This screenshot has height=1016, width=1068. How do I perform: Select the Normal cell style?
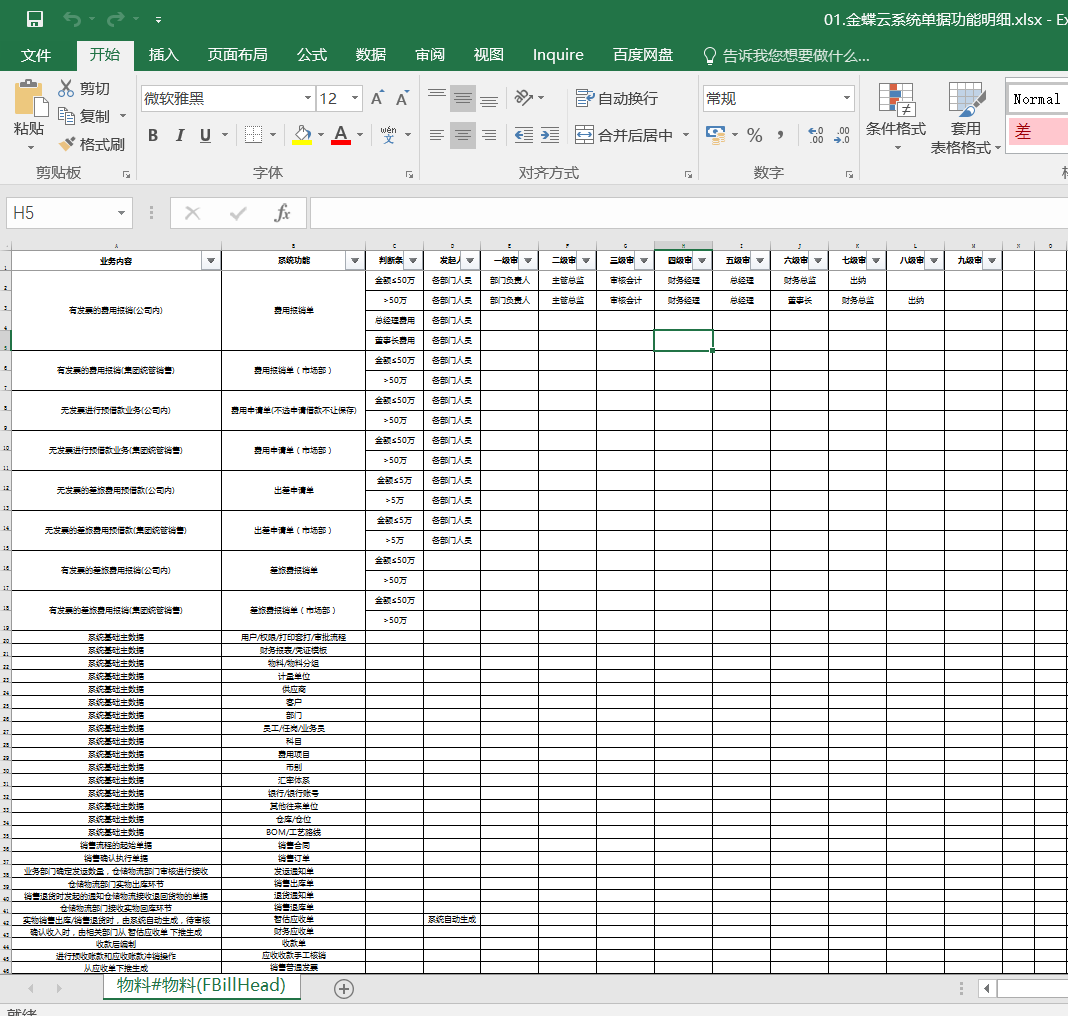[1036, 99]
